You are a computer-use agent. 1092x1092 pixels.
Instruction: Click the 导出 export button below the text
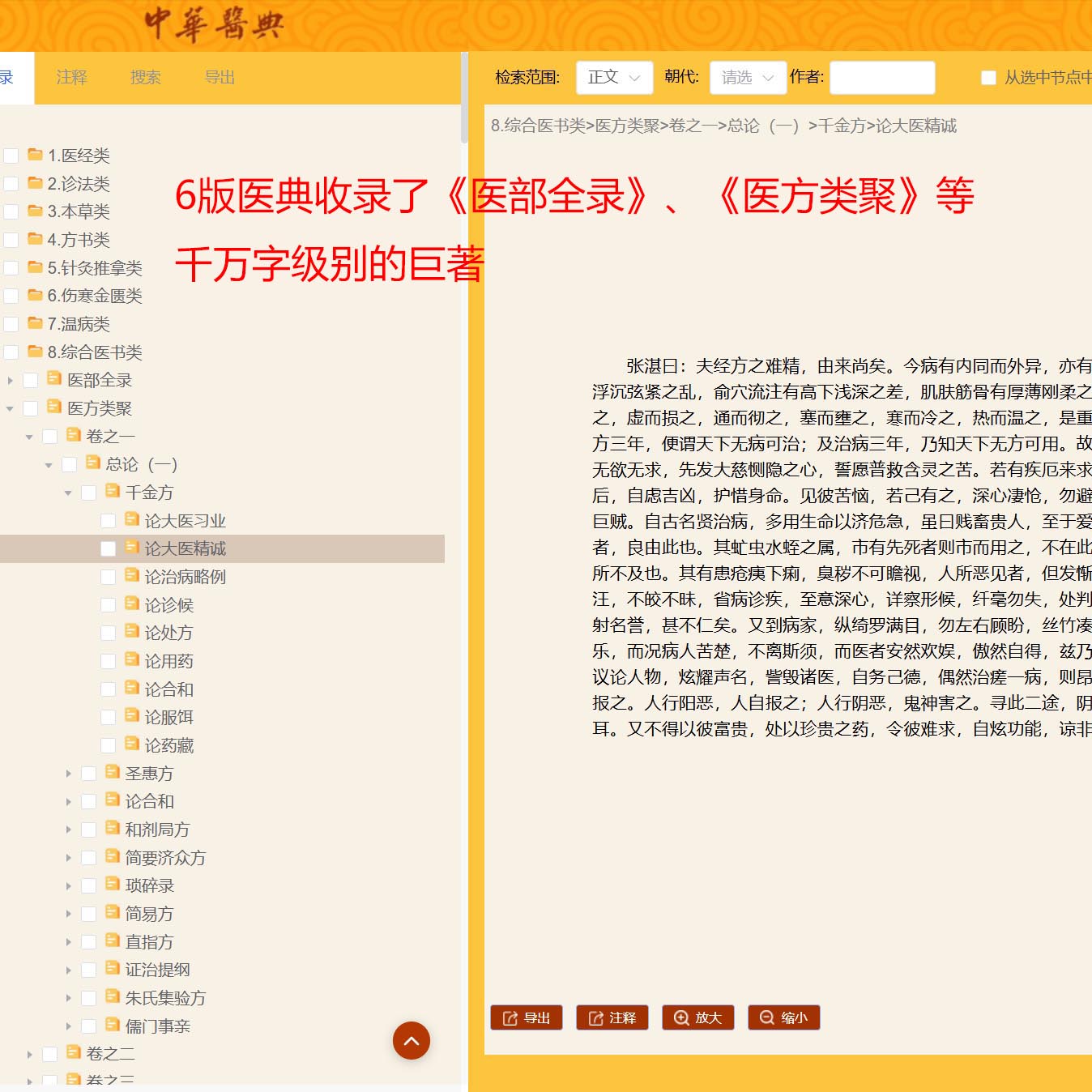click(526, 1017)
